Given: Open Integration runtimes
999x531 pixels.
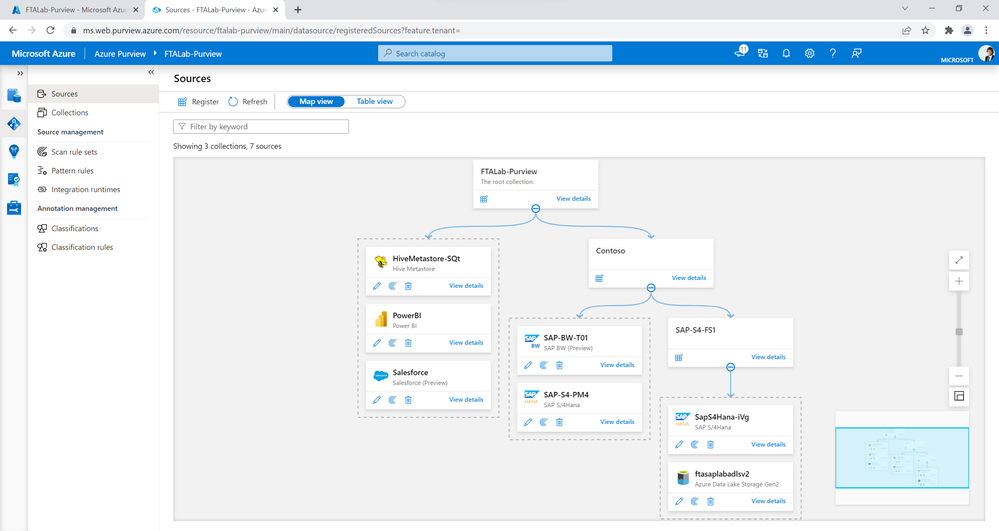Looking at the screenshot, I should coord(94,189).
